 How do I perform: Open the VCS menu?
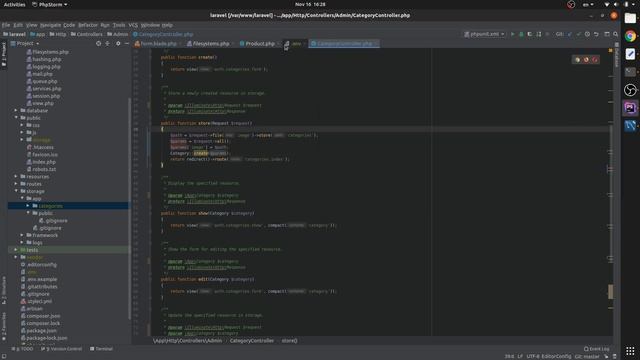click(x=133, y=25)
